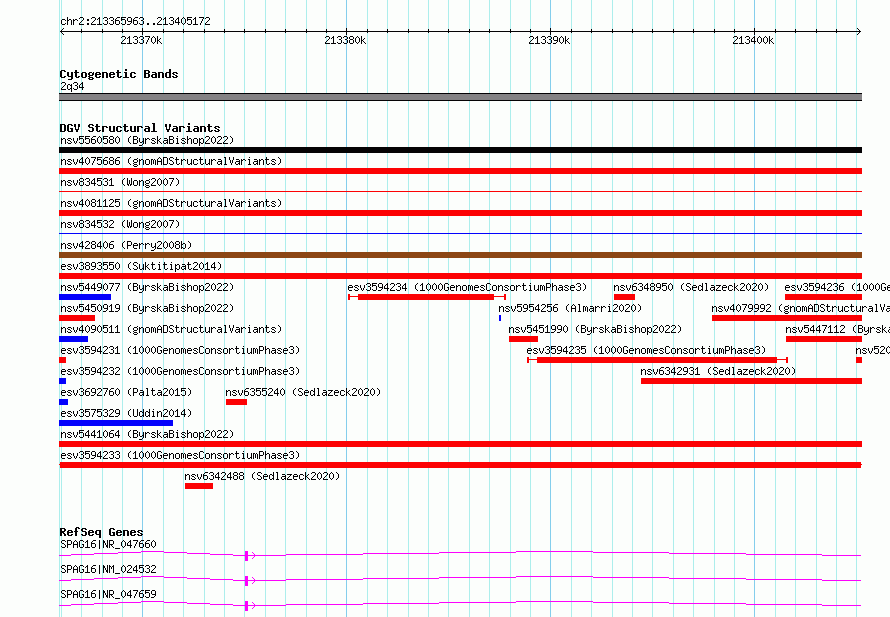Click the nsv834531 (Wong2007) variant label
The width and height of the screenshot is (890, 617).
pos(120,182)
